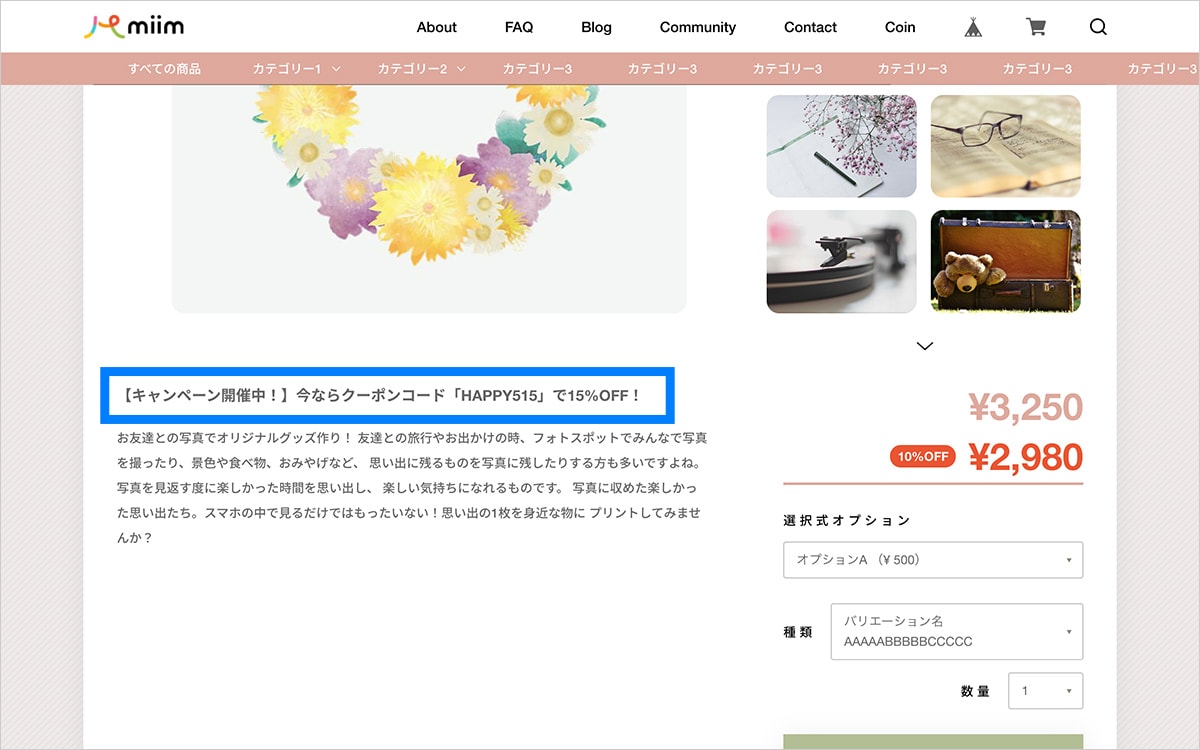The height and width of the screenshot is (750, 1200).
Task: Open the FAQ page
Action: pyautogui.click(x=519, y=27)
